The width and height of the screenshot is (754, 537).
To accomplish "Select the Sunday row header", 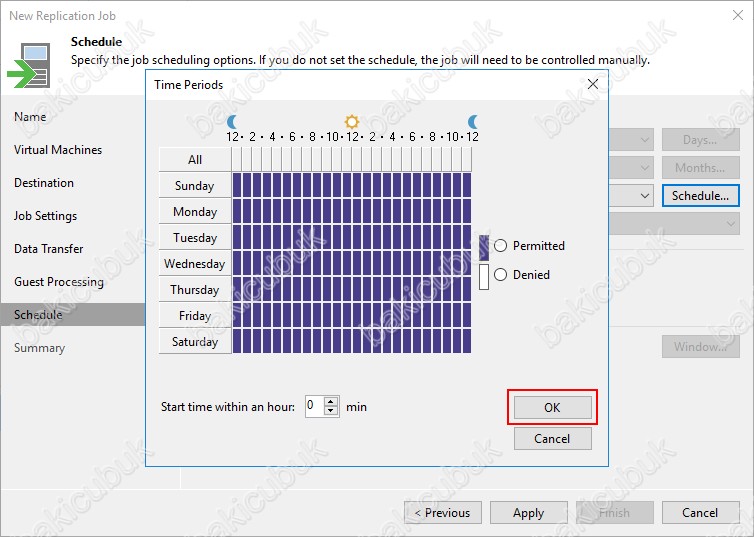I will click(195, 186).
